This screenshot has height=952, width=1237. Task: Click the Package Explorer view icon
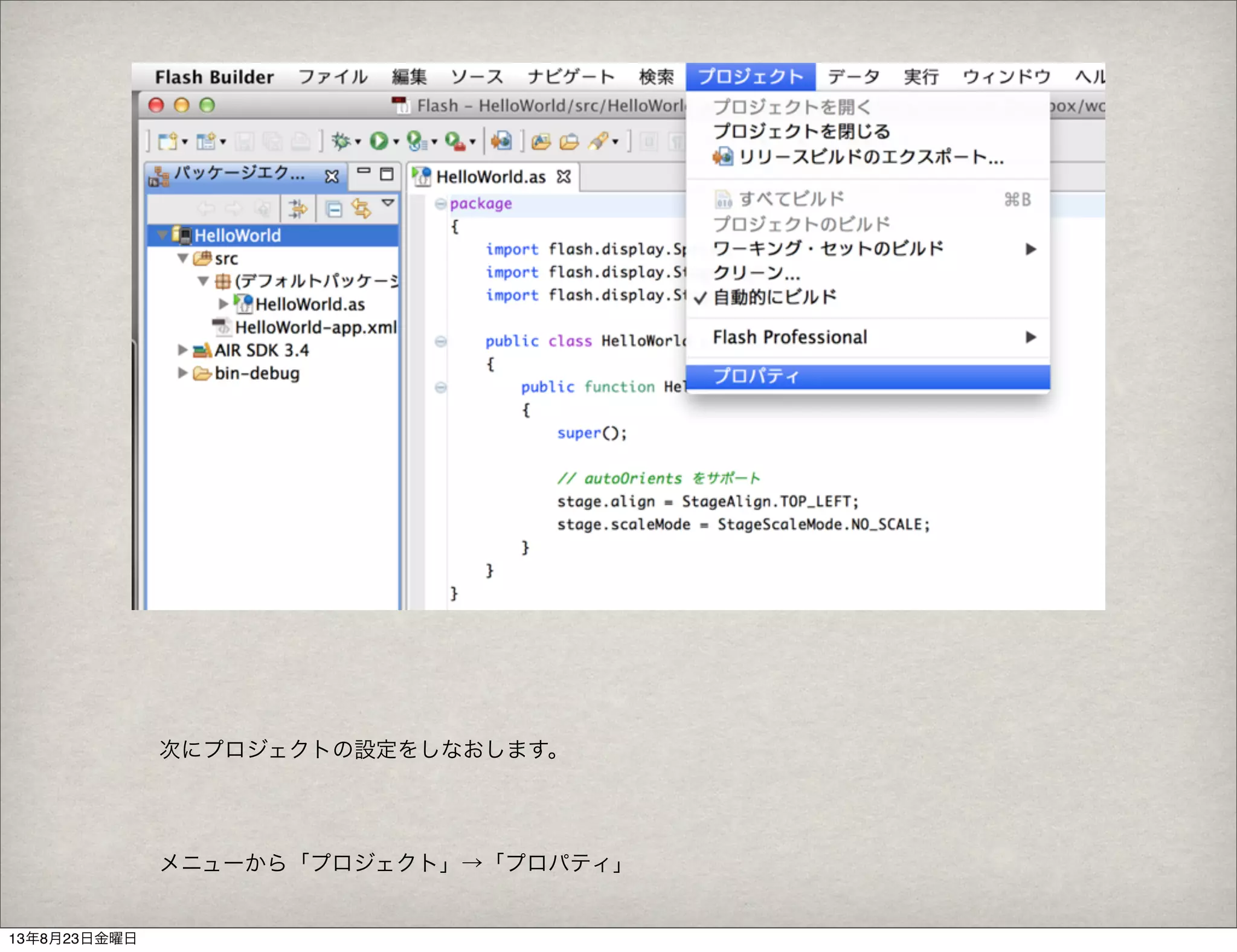[x=159, y=176]
